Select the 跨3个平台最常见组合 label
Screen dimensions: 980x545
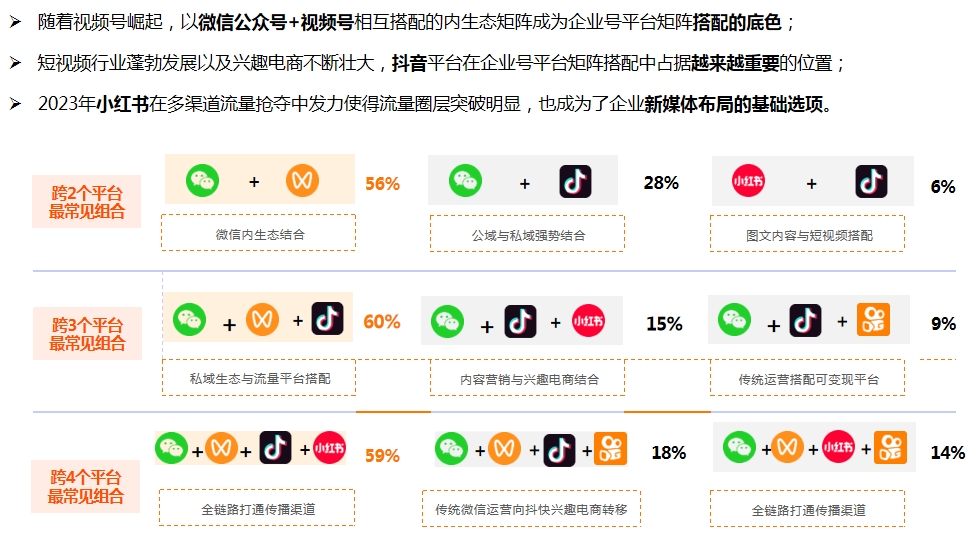pyautogui.click(x=87, y=334)
